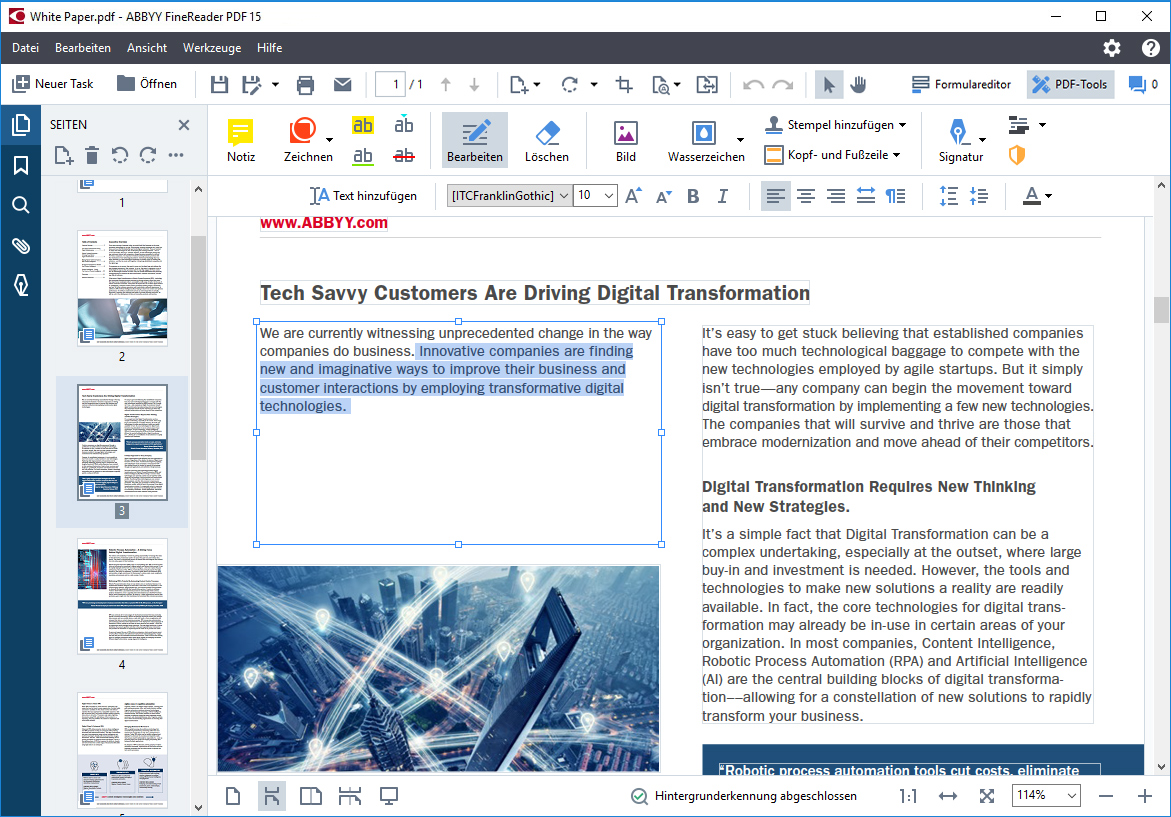Click the font color A swatch
This screenshot has height=817, width=1171.
pos(1031,196)
